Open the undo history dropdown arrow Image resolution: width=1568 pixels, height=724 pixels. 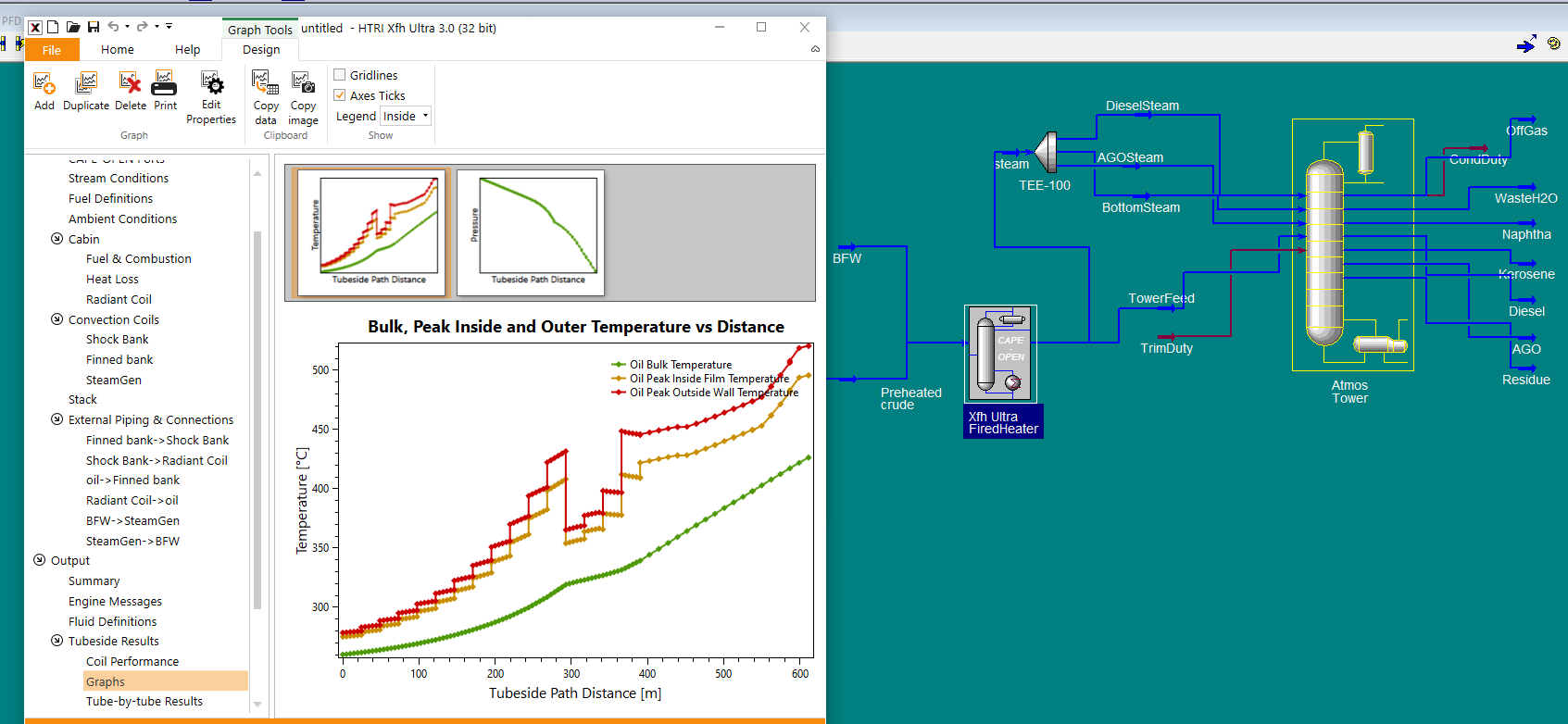128,27
